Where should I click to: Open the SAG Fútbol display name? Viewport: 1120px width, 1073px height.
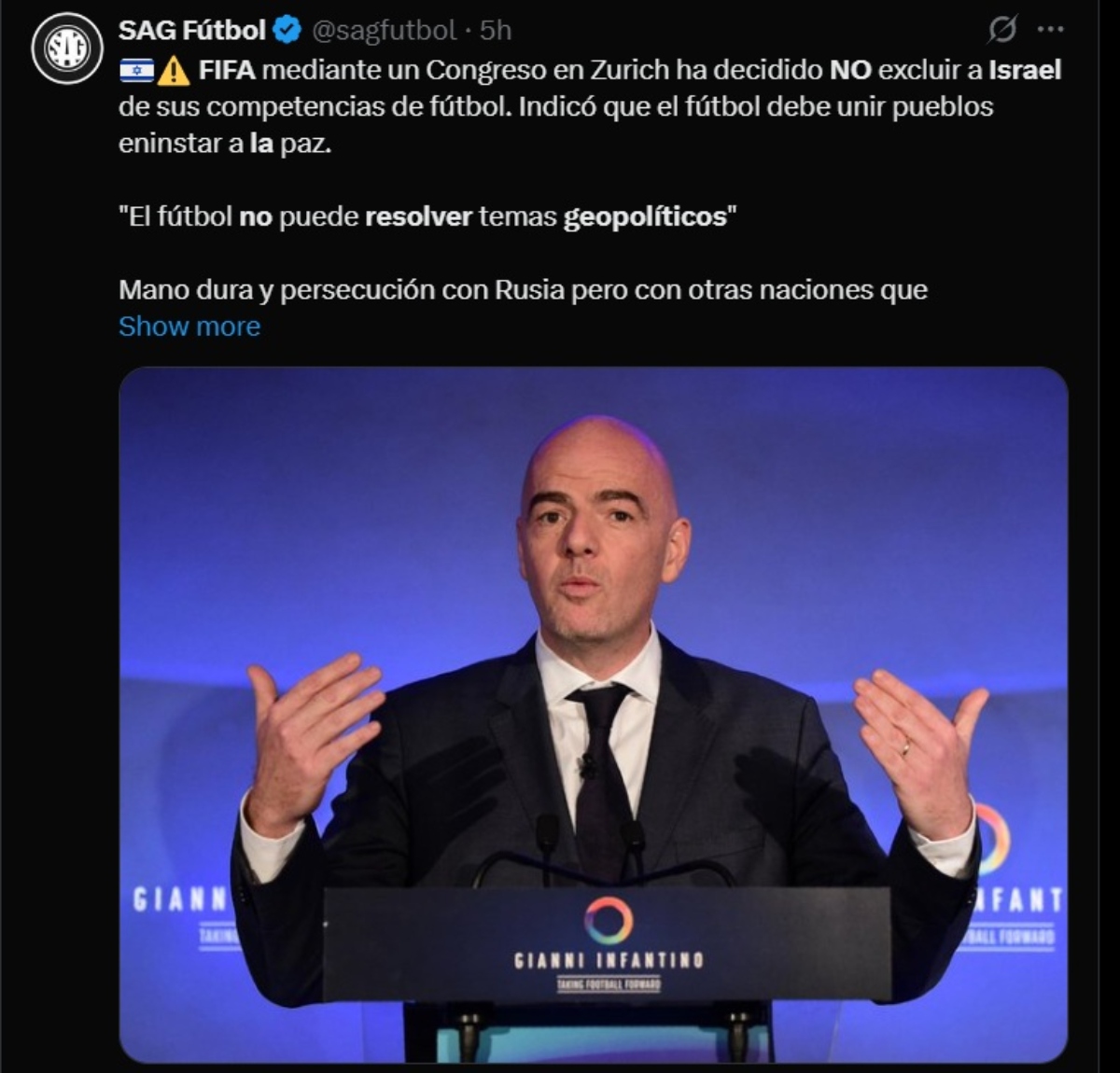point(192,31)
